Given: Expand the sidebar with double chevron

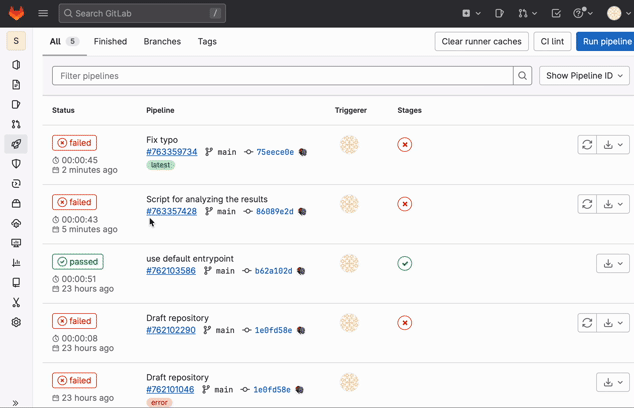Looking at the screenshot, I should pos(15,403).
